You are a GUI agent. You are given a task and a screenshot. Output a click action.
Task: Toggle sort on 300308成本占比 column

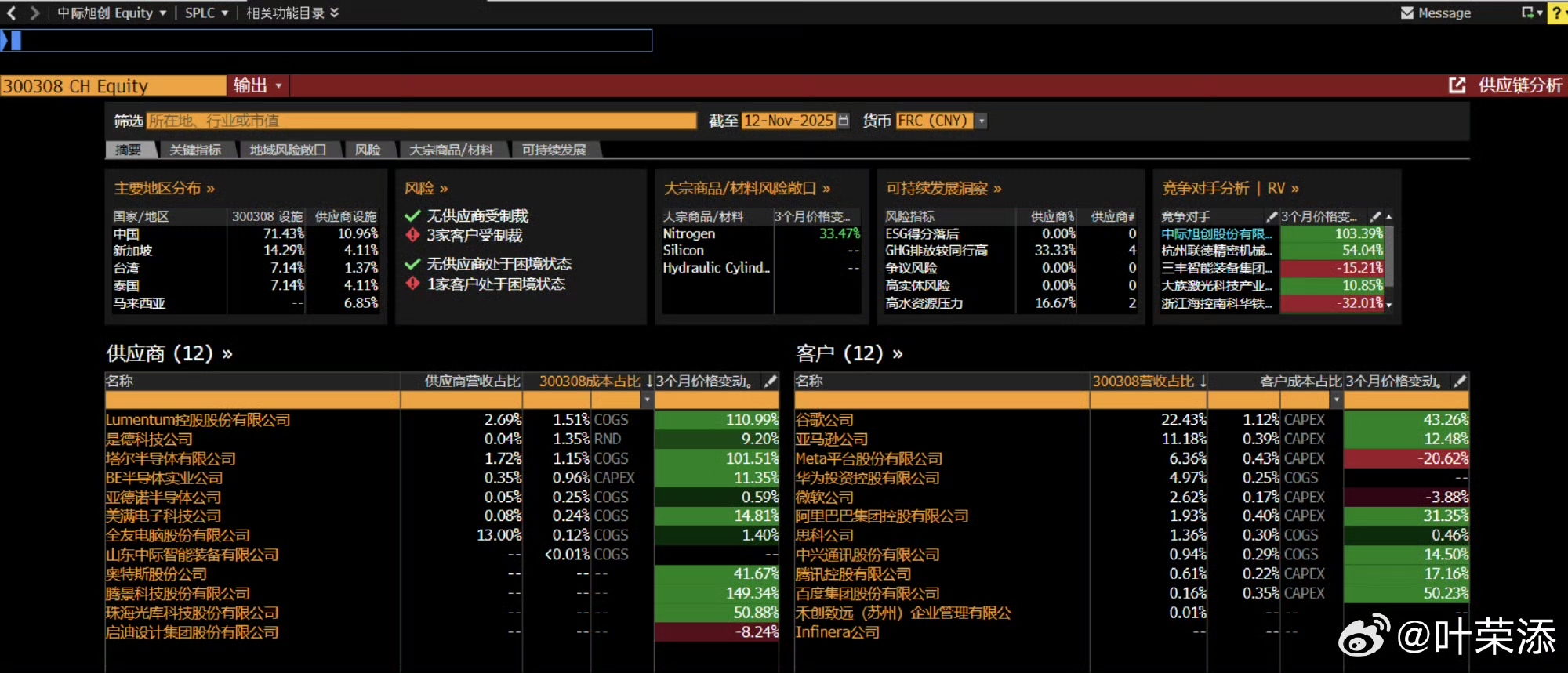pos(590,382)
